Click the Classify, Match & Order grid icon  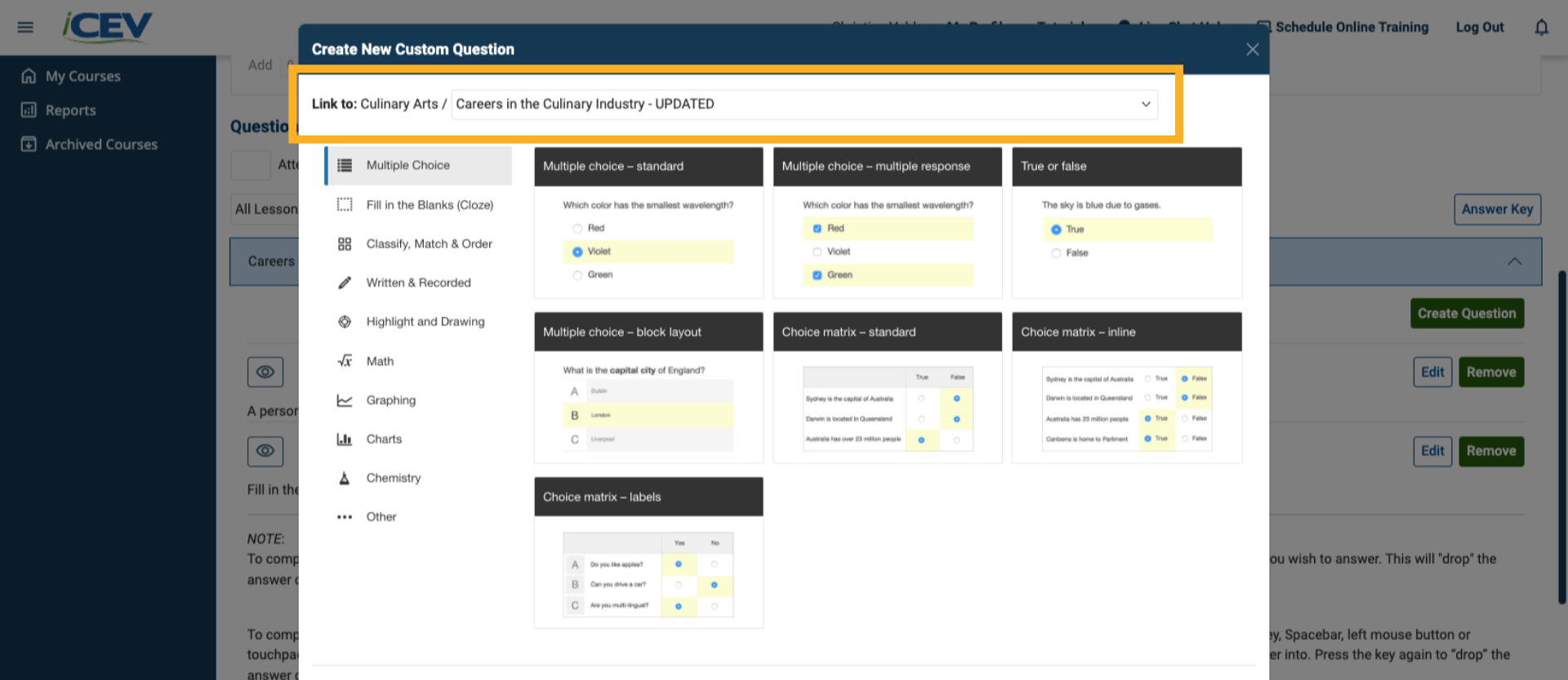345,244
